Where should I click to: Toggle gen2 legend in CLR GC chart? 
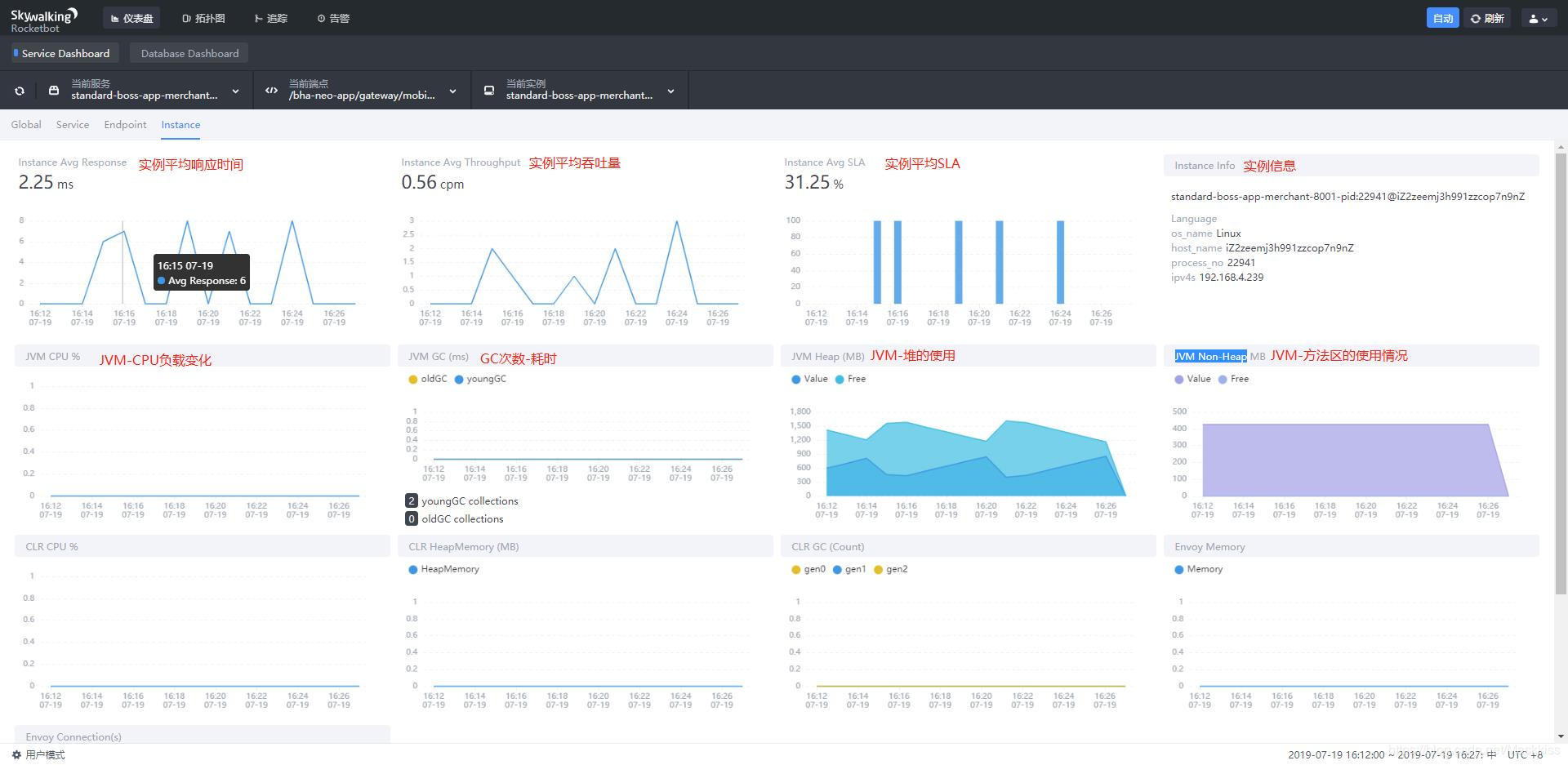(x=890, y=569)
